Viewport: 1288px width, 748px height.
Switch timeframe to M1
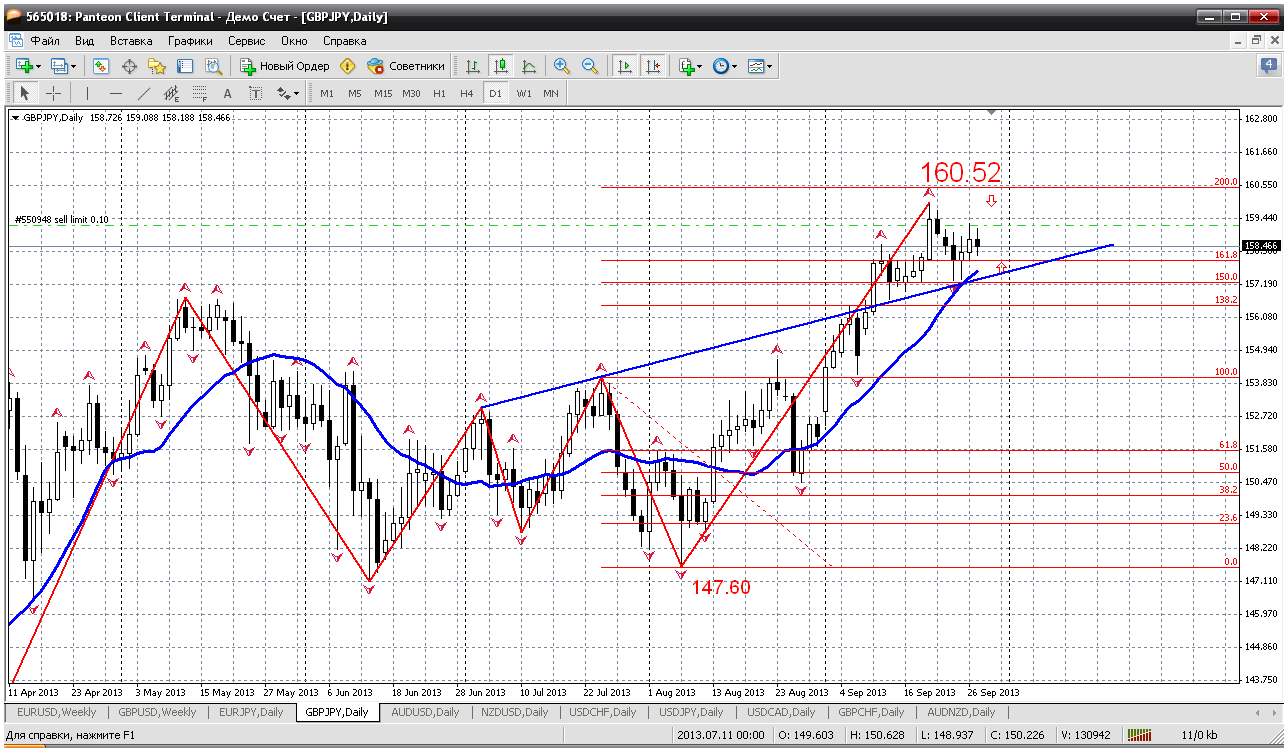[327, 93]
